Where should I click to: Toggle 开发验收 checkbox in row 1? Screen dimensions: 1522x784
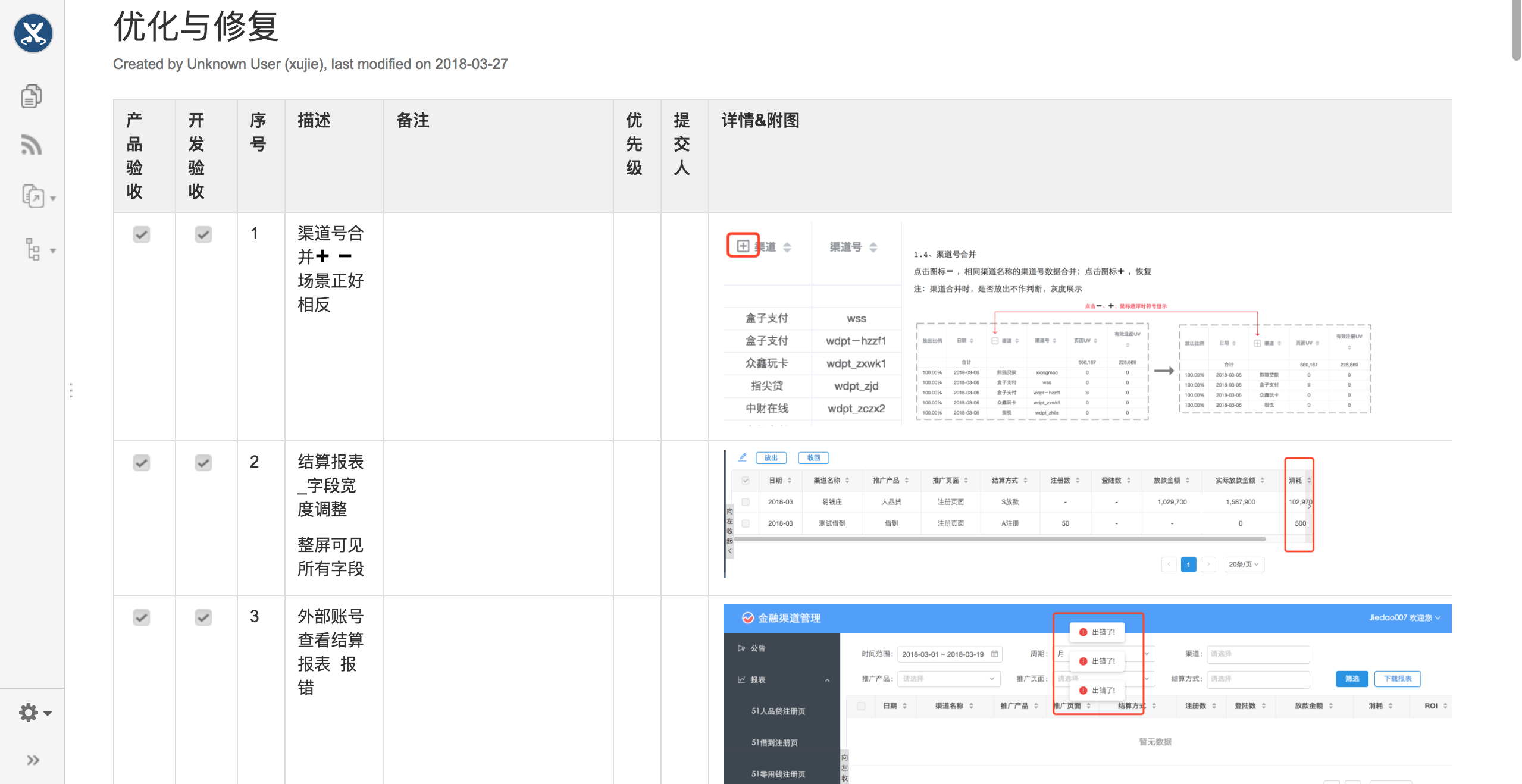[203, 234]
